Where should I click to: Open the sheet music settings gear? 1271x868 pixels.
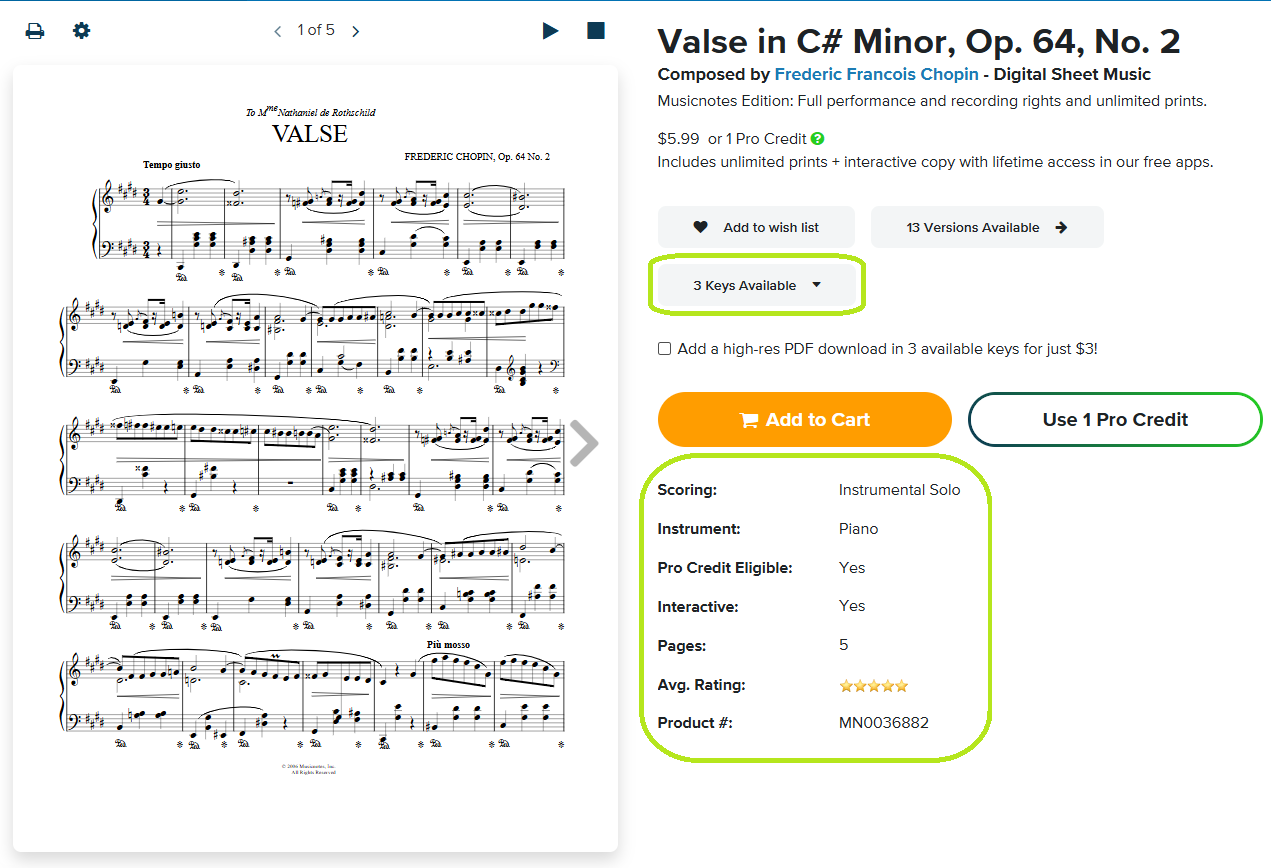click(82, 31)
